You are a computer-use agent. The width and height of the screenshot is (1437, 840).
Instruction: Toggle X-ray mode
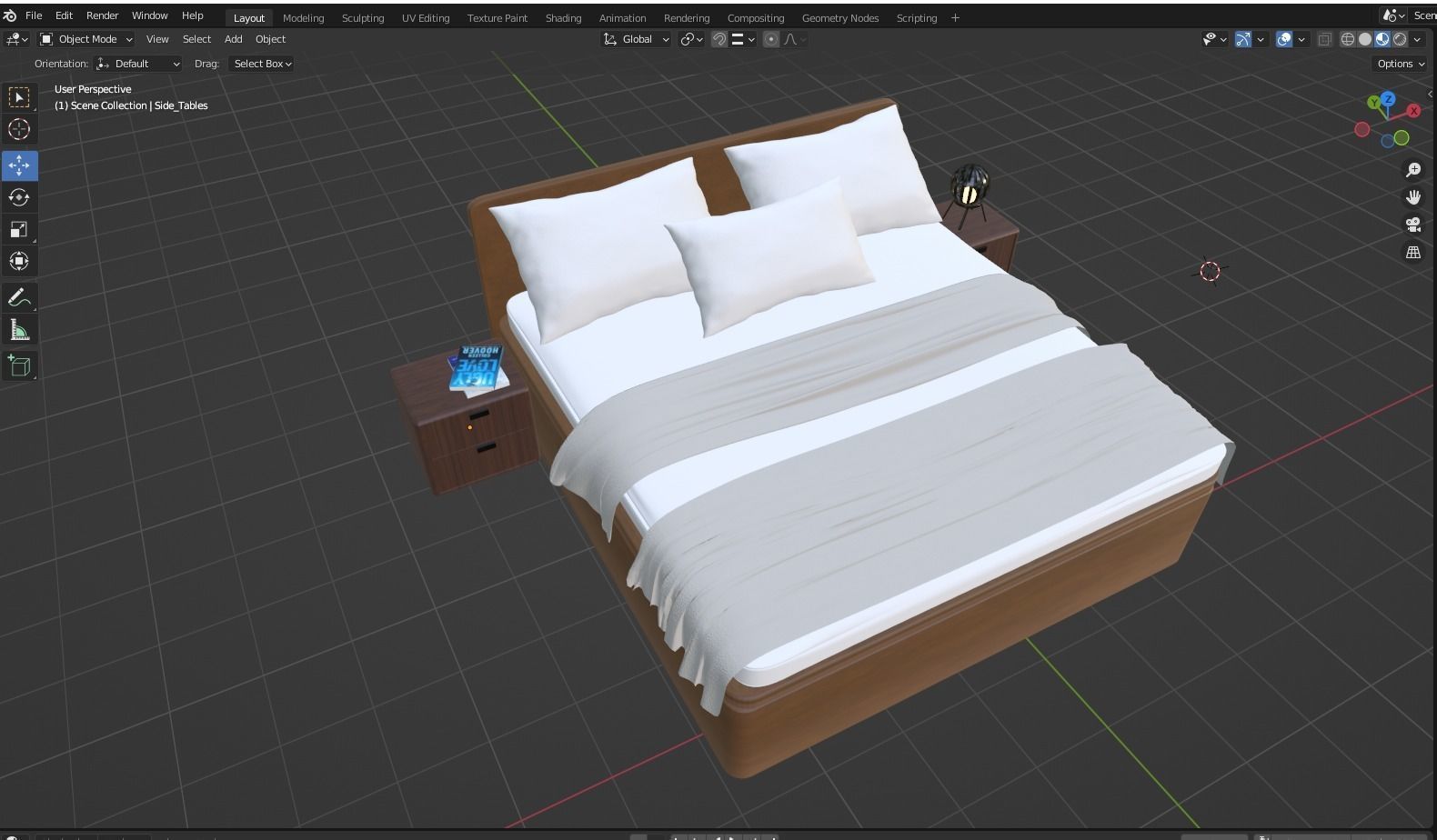click(x=1325, y=39)
